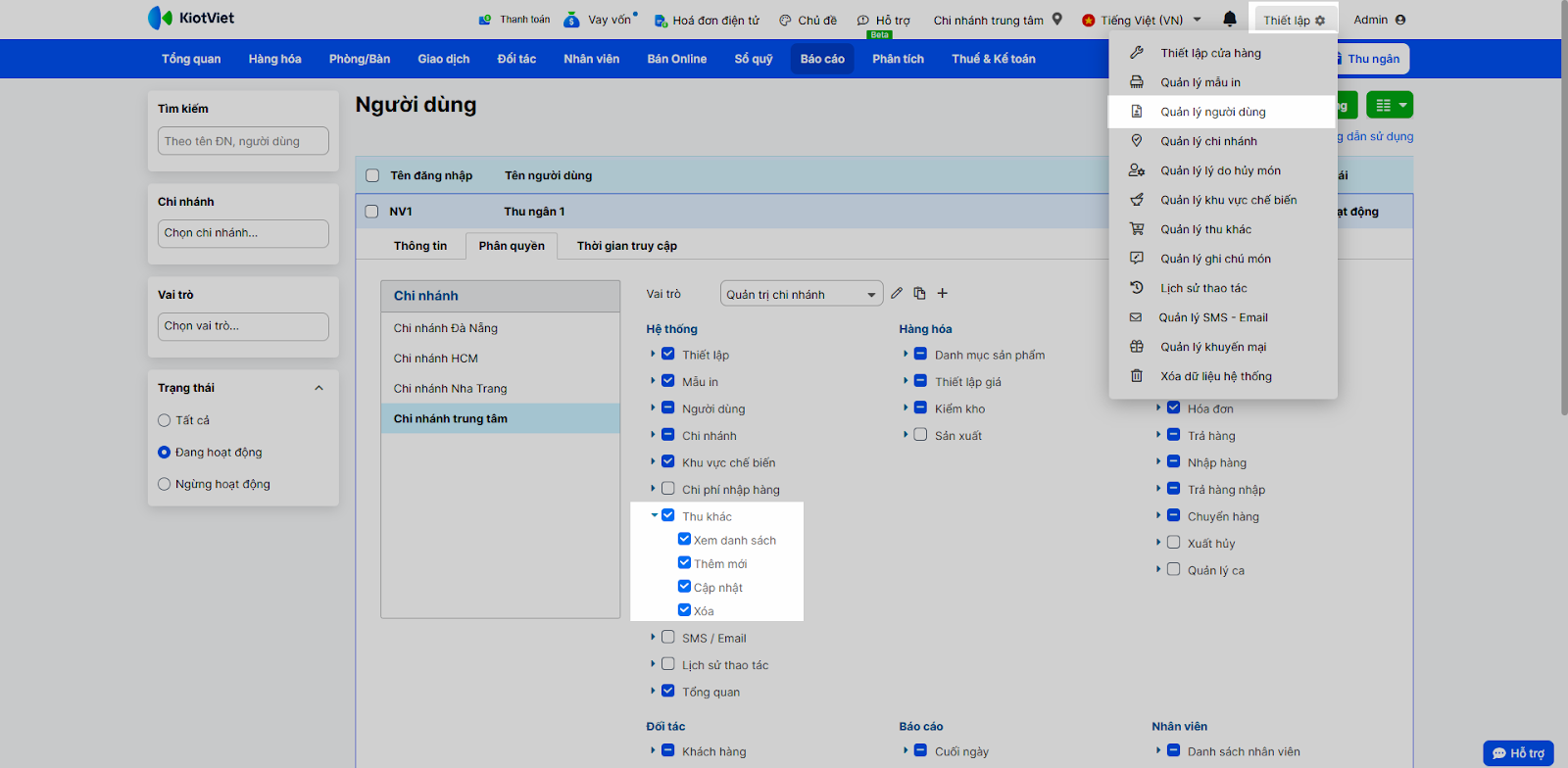Click the Theo tên ĐN search field
This screenshot has height=768, width=1568.
coord(243,141)
